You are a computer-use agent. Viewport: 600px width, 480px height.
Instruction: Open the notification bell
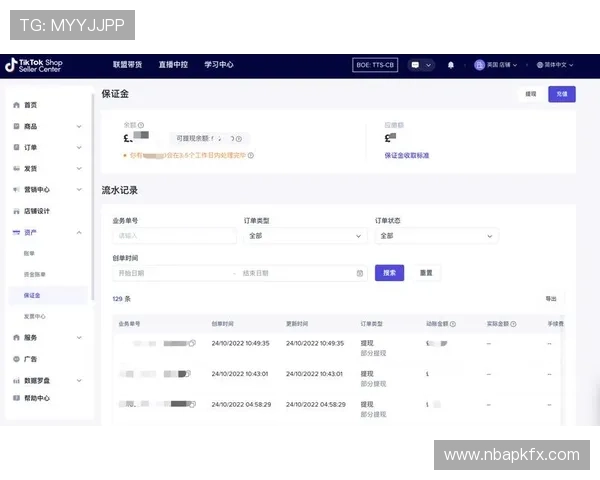[451, 65]
